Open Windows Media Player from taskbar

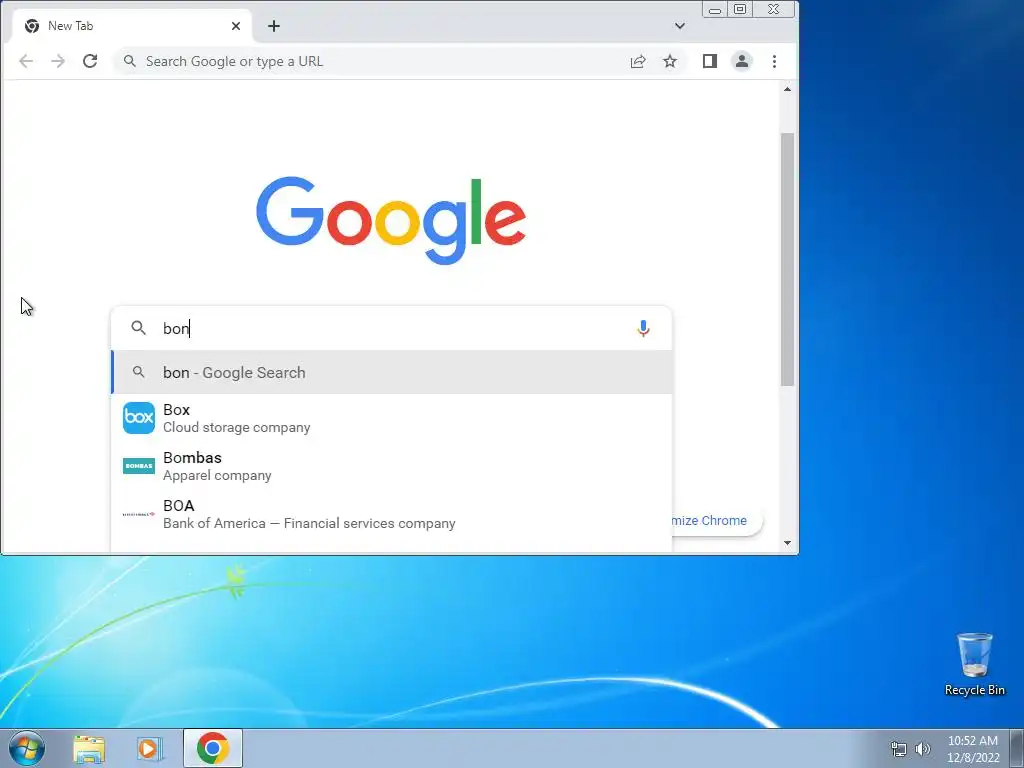click(150, 748)
